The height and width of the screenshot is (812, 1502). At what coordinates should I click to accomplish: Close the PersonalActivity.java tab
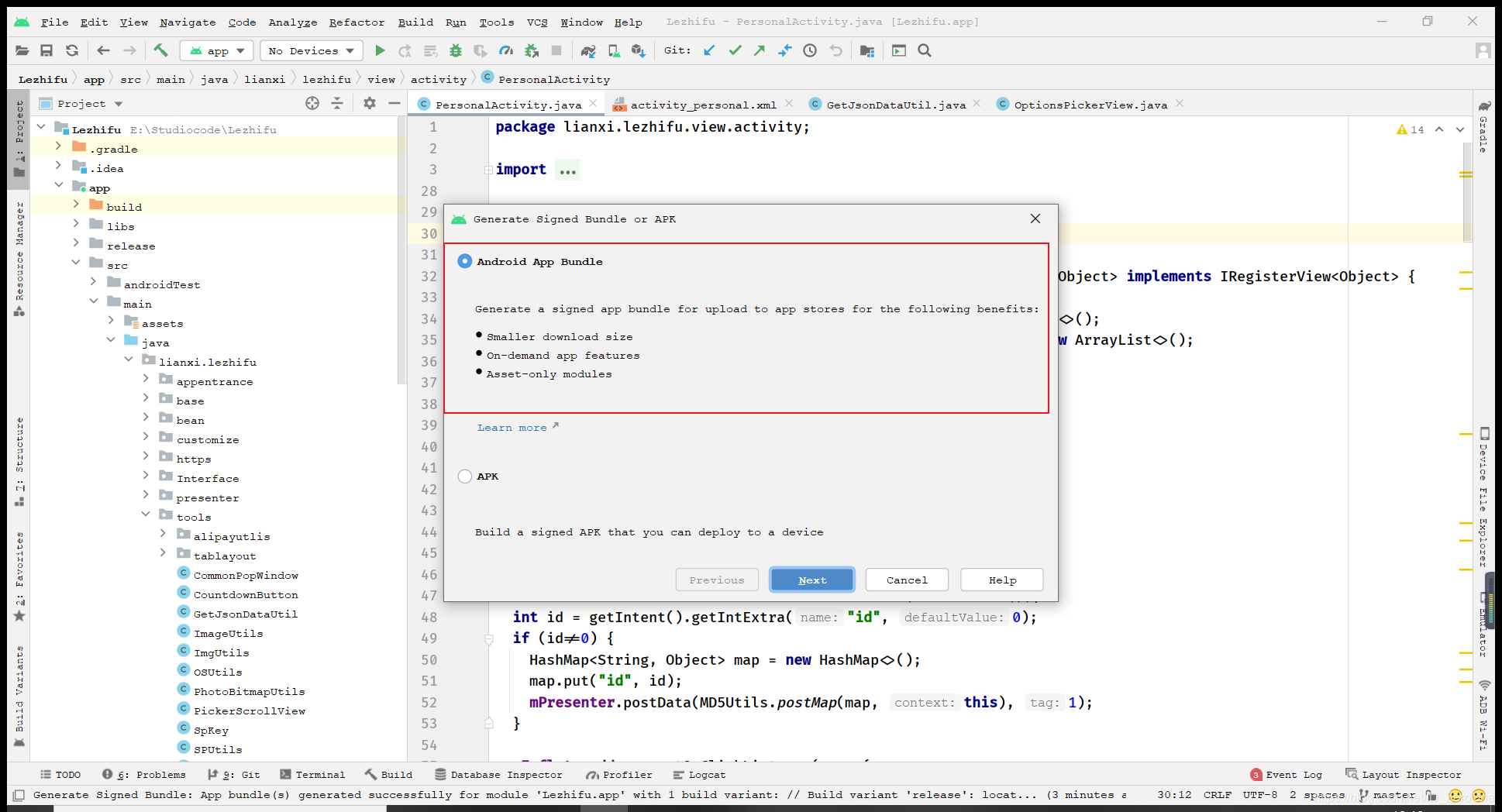pyautogui.click(x=593, y=104)
